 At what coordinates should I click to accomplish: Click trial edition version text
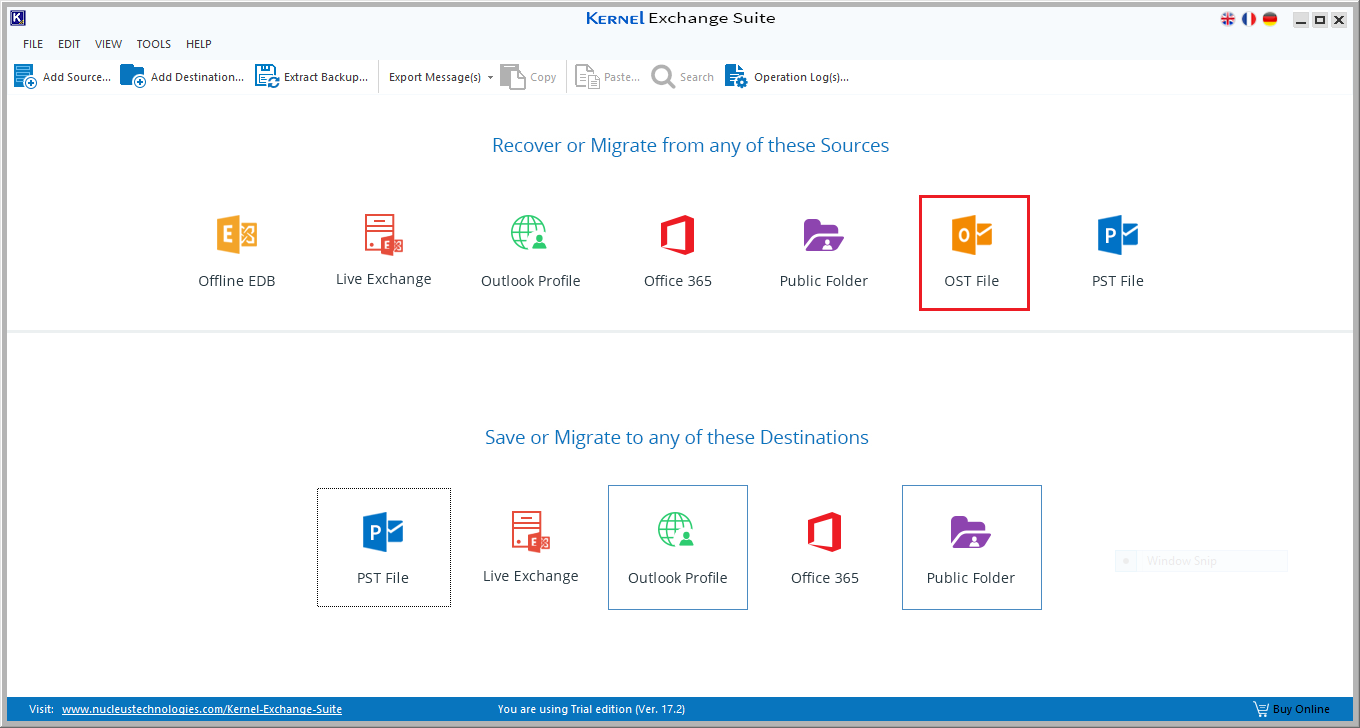pyautogui.click(x=591, y=709)
